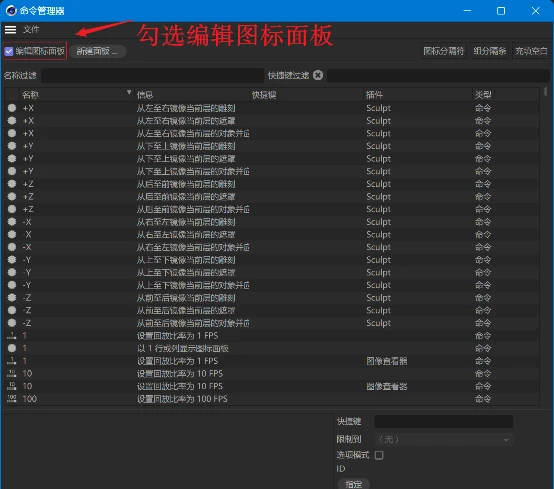The height and width of the screenshot is (489, 554).
Task: Click the Cinema 4D logo in title bar
Action: [x=11, y=11]
